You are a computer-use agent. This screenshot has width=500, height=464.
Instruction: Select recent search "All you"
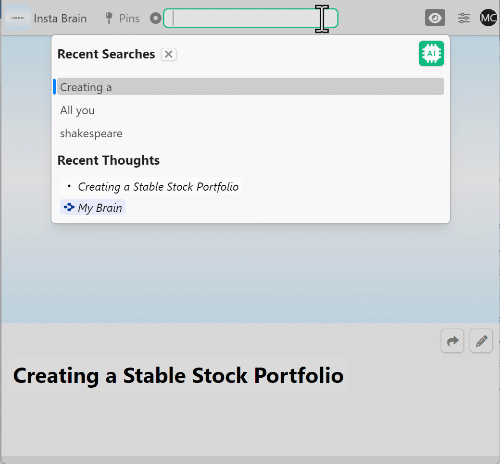tap(77, 110)
